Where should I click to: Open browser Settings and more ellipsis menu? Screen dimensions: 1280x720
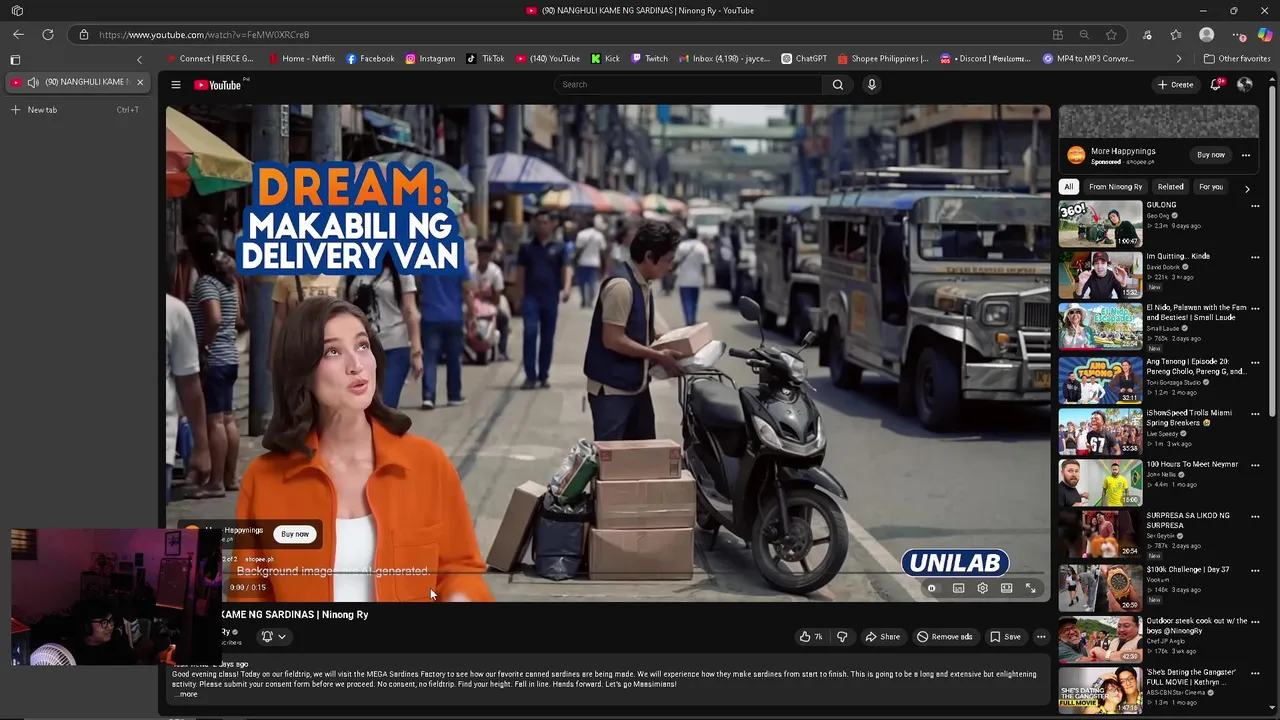(1238, 35)
